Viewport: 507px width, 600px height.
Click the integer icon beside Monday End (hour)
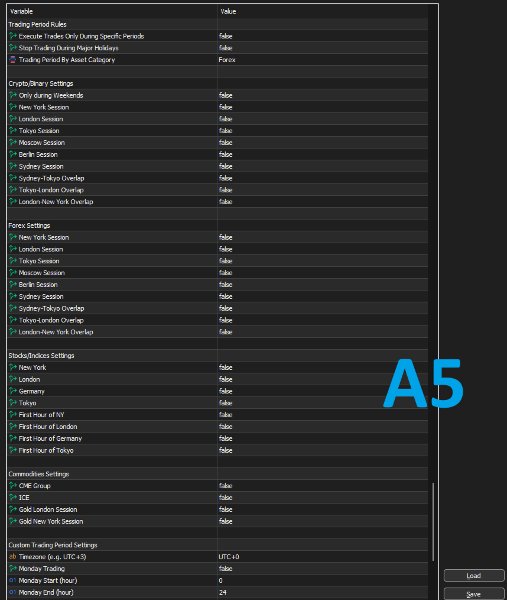pos(13,592)
